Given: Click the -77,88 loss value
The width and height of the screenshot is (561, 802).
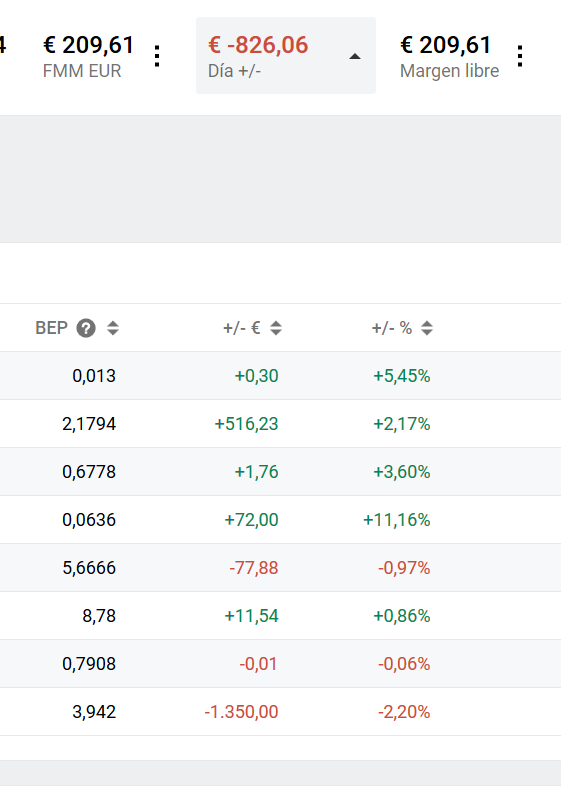Looking at the screenshot, I should click(x=254, y=568).
